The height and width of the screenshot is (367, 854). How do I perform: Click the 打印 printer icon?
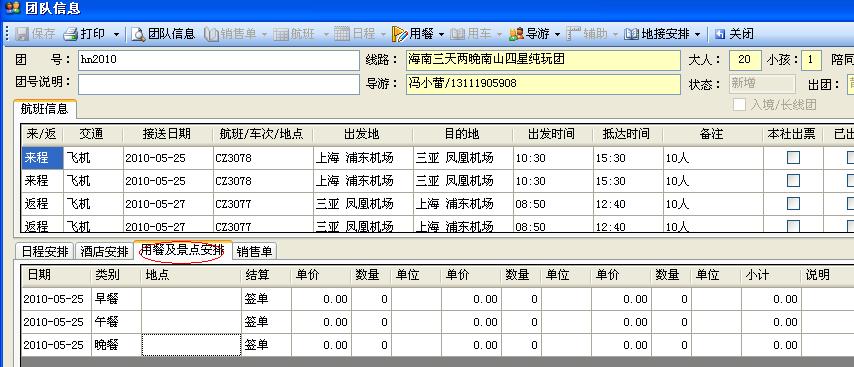point(71,34)
